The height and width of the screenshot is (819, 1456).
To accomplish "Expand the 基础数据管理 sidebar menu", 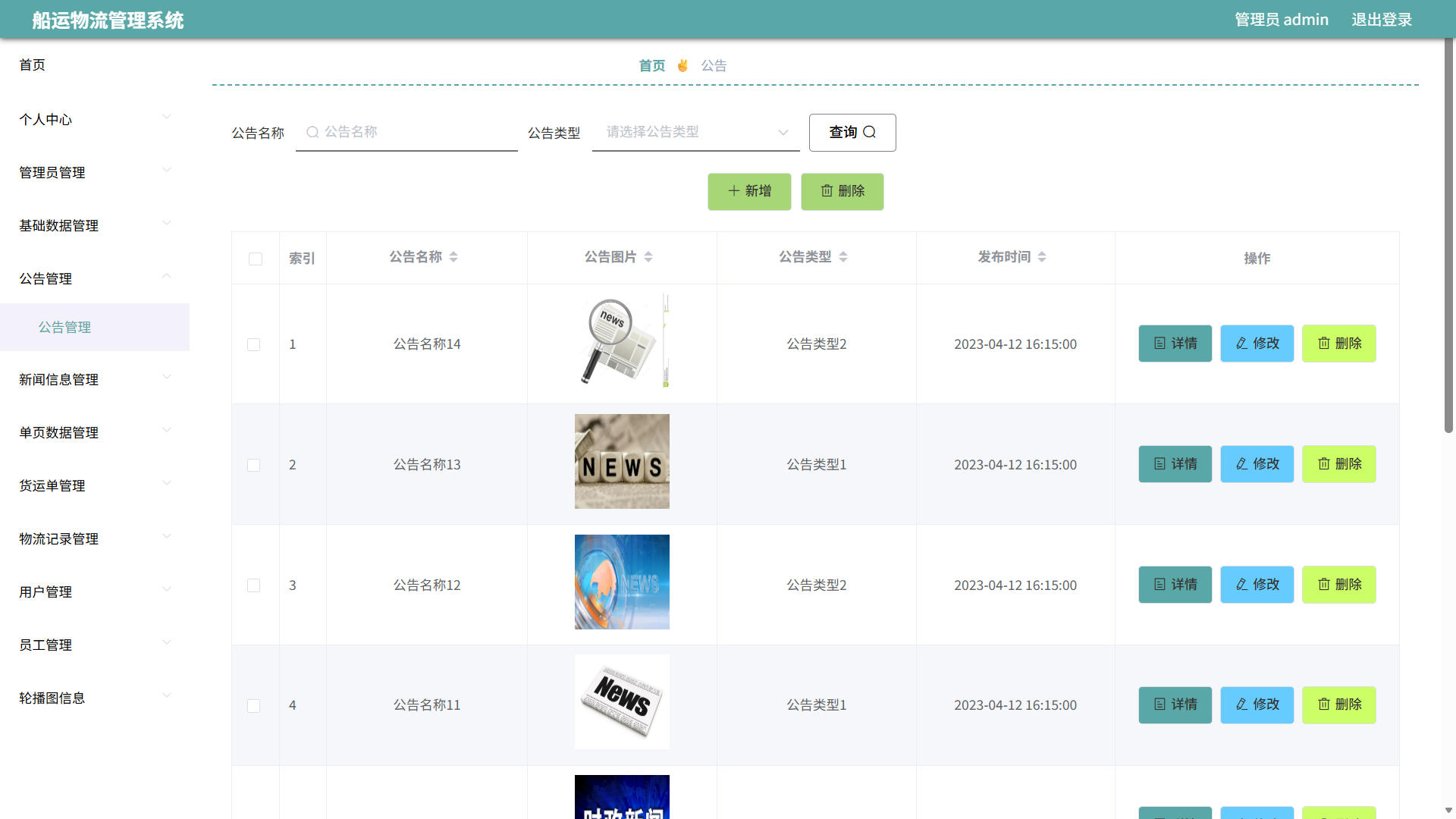I will tap(95, 225).
